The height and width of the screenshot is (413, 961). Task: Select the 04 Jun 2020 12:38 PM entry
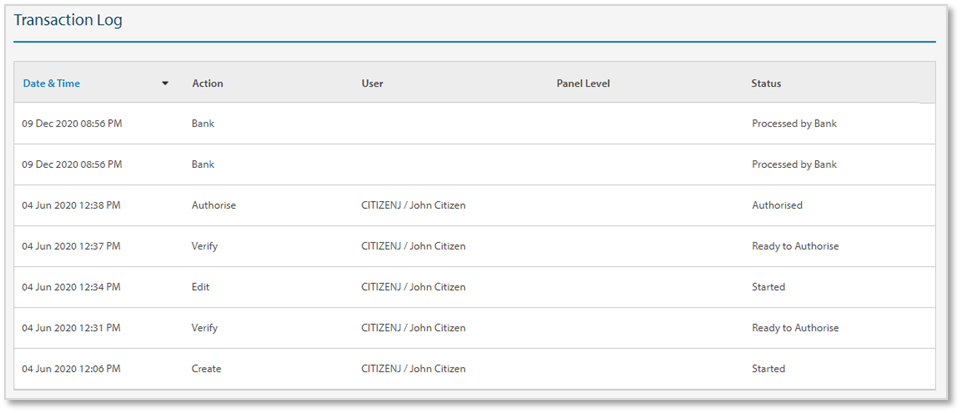coord(71,205)
